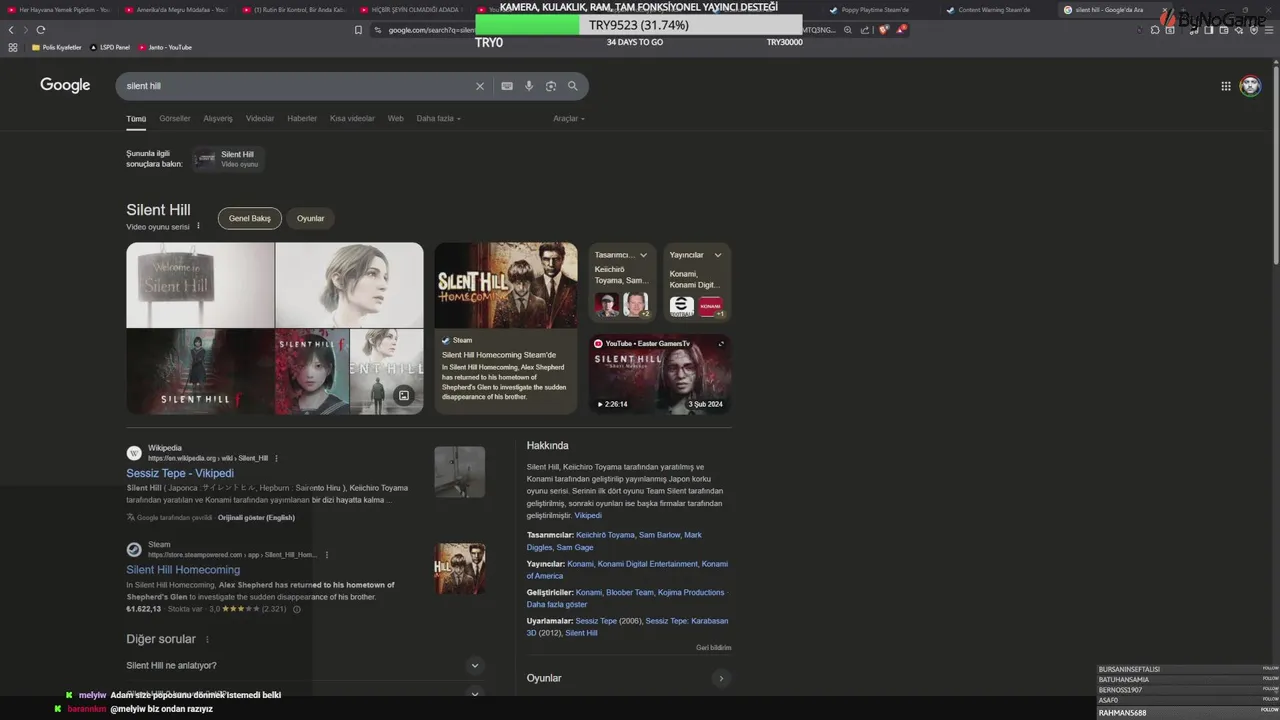Select the Genel Bakış chip
Screen dimensions: 1280x720
point(250,218)
